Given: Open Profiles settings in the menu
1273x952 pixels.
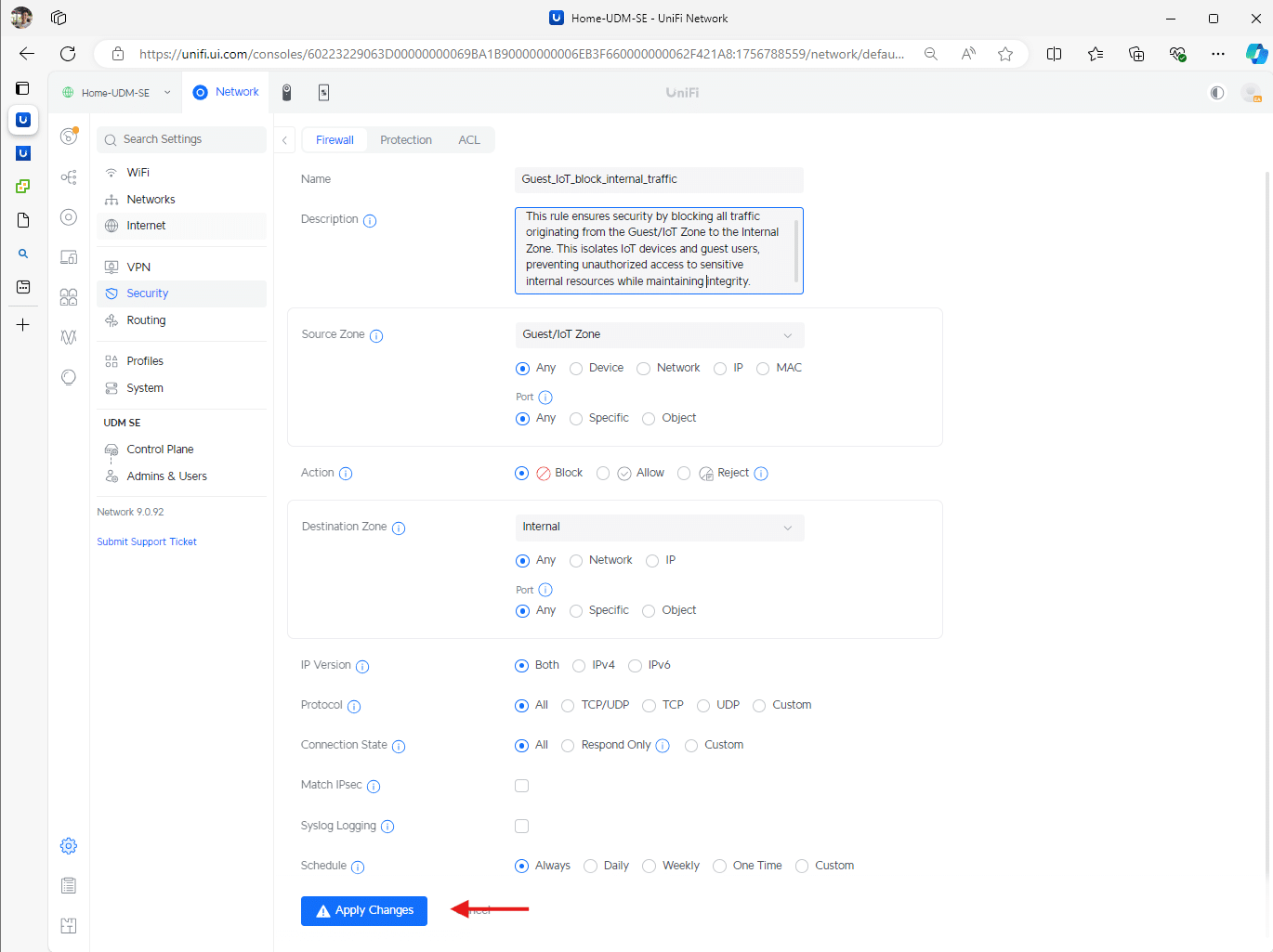Looking at the screenshot, I should click(x=181, y=361).
